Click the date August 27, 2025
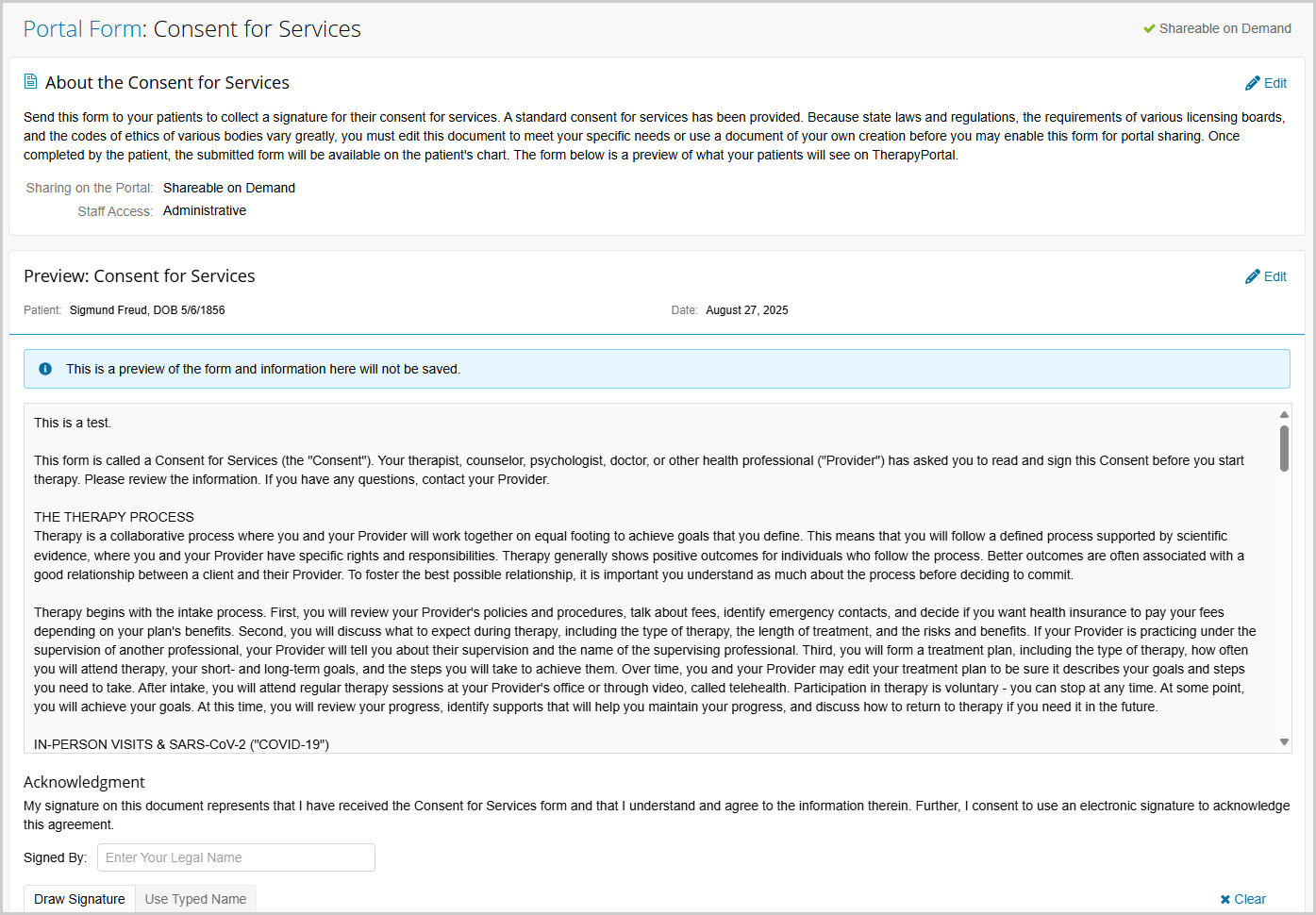The height and width of the screenshot is (915, 1316). (x=746, y=309)
